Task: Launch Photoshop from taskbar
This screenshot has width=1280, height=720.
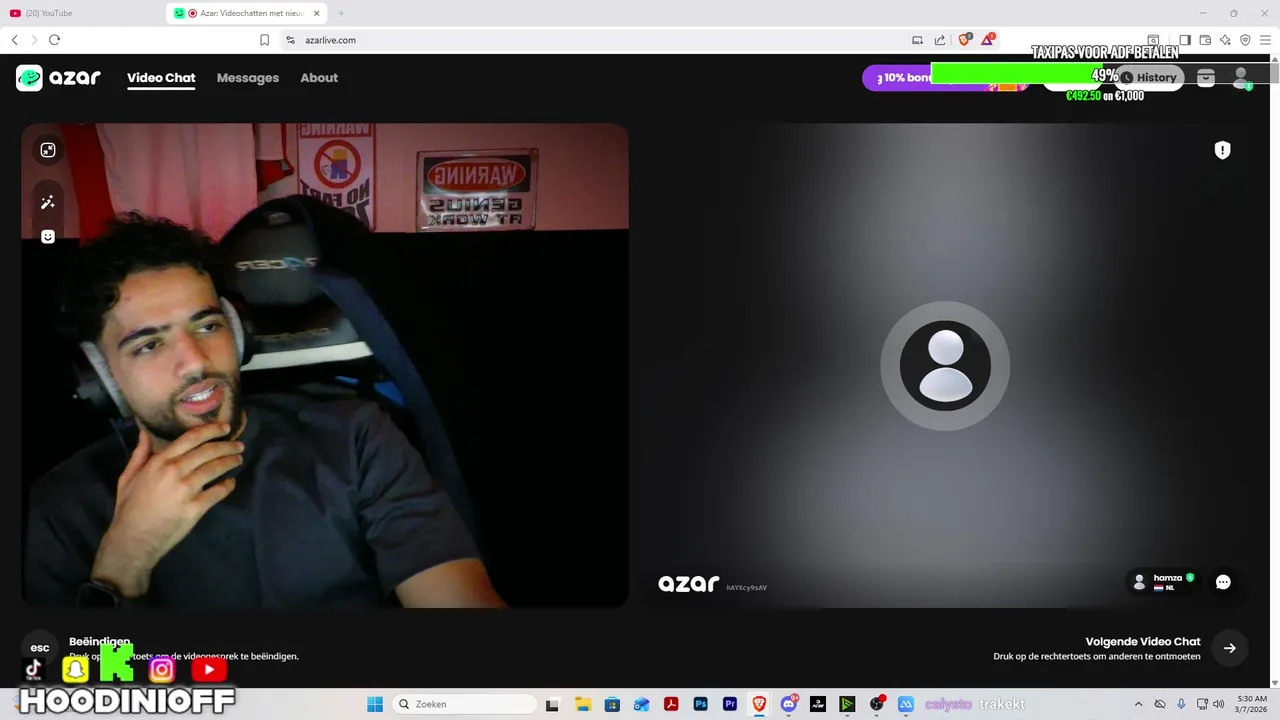Action: coord(701,704)
